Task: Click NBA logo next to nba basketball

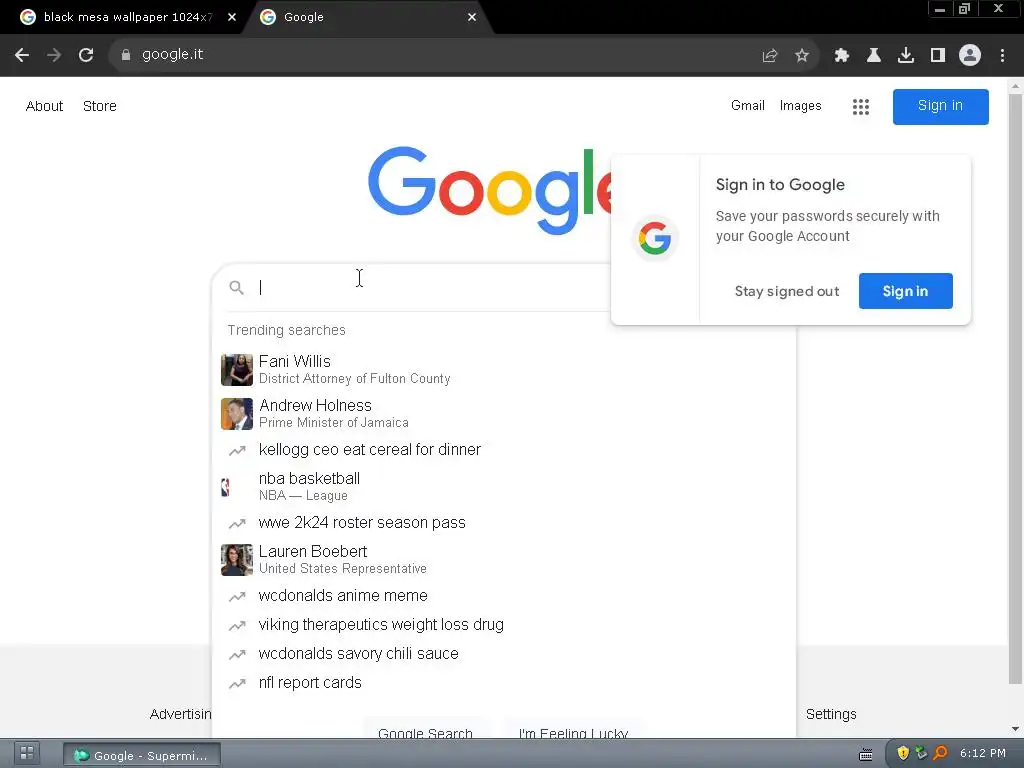Action: tap(225, 487)
